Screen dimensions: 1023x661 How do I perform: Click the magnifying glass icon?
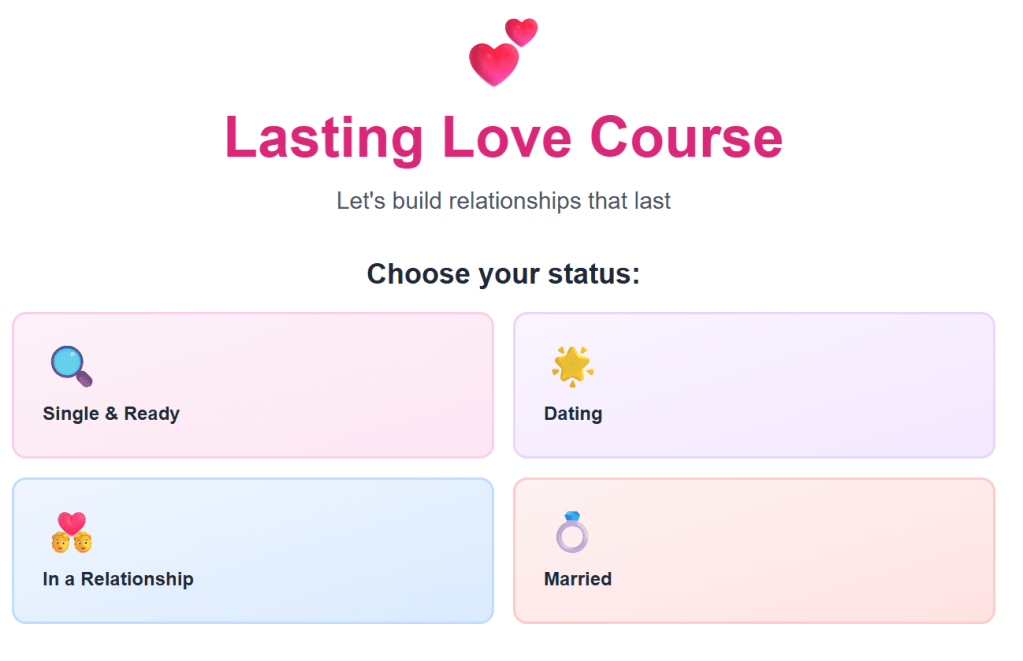coord(71,366)
